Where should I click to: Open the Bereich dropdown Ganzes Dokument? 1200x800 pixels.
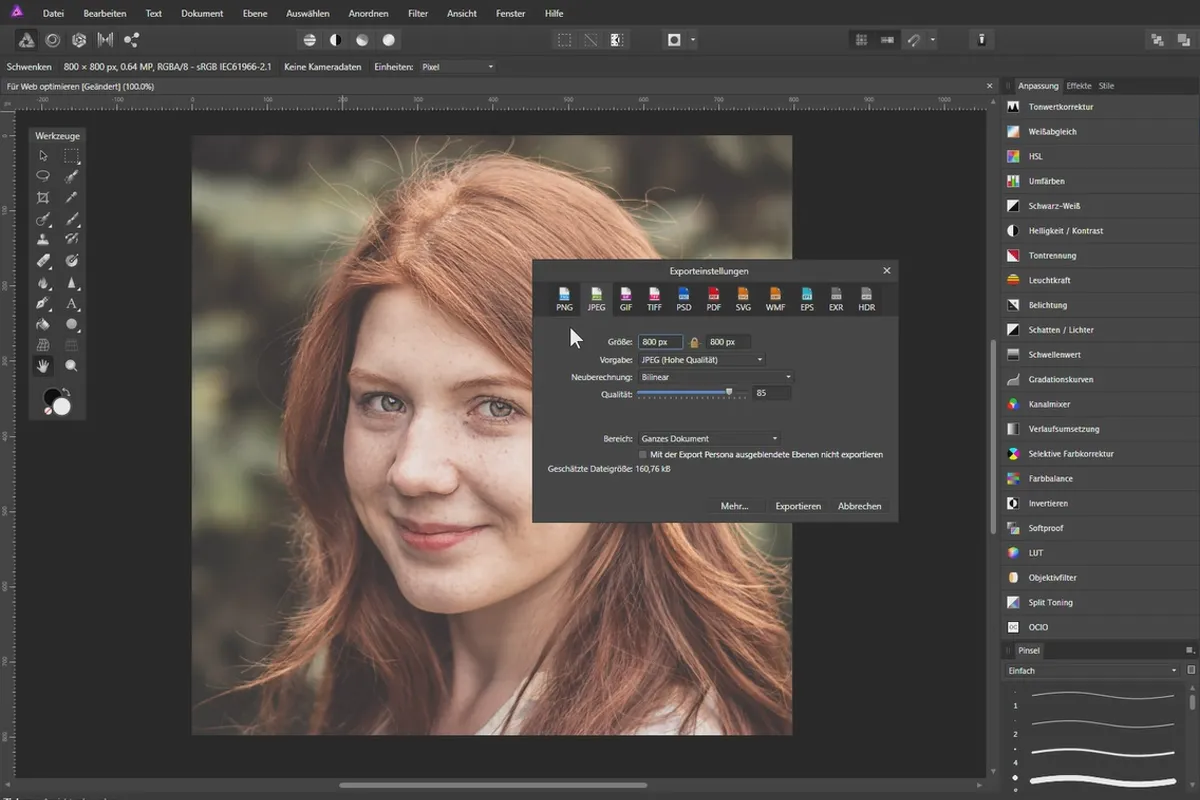click(709, 438)
